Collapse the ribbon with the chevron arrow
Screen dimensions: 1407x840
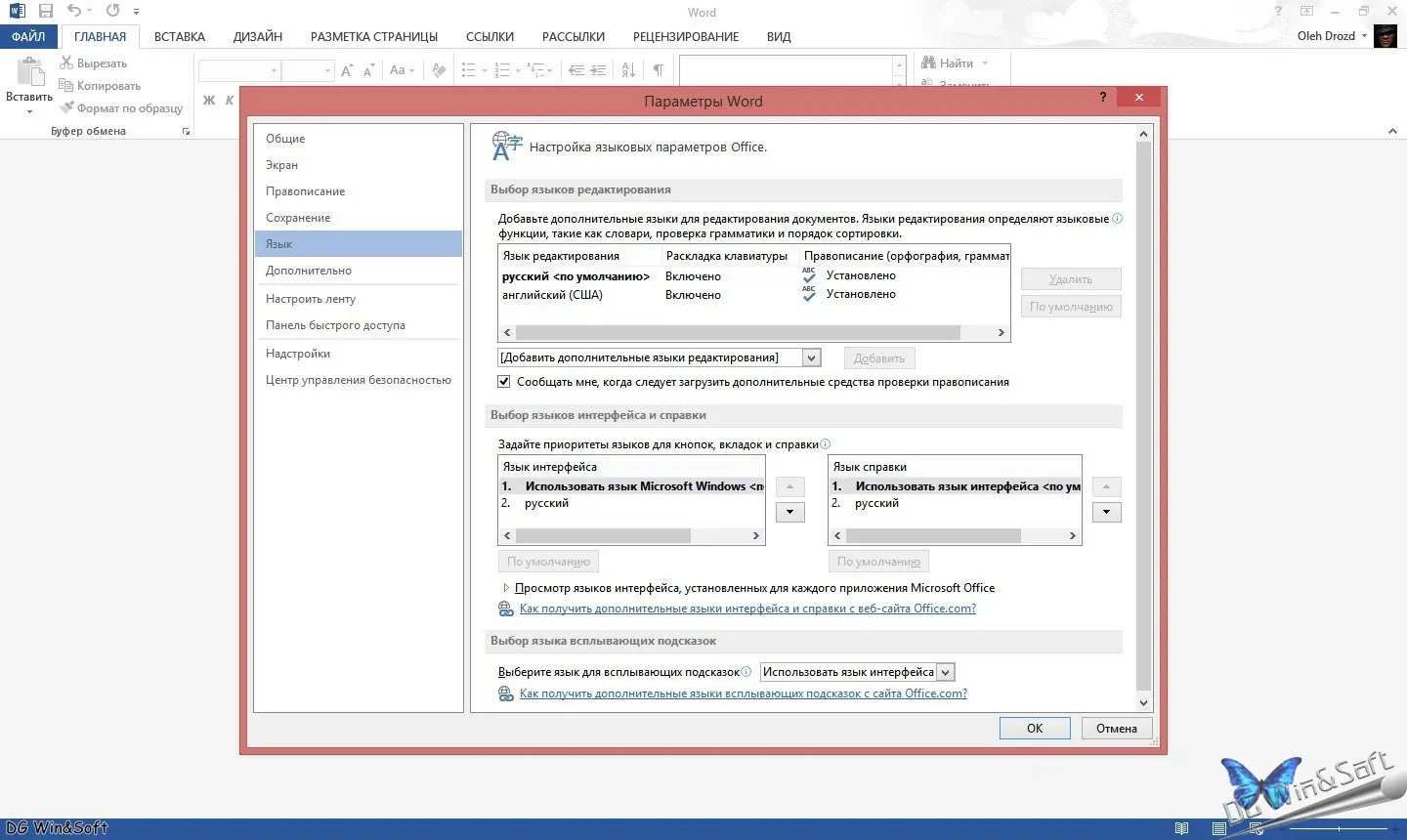click(1392, 129)
